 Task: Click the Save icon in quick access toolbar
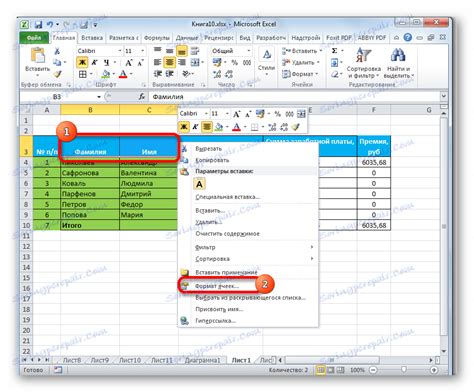point(38,24)
